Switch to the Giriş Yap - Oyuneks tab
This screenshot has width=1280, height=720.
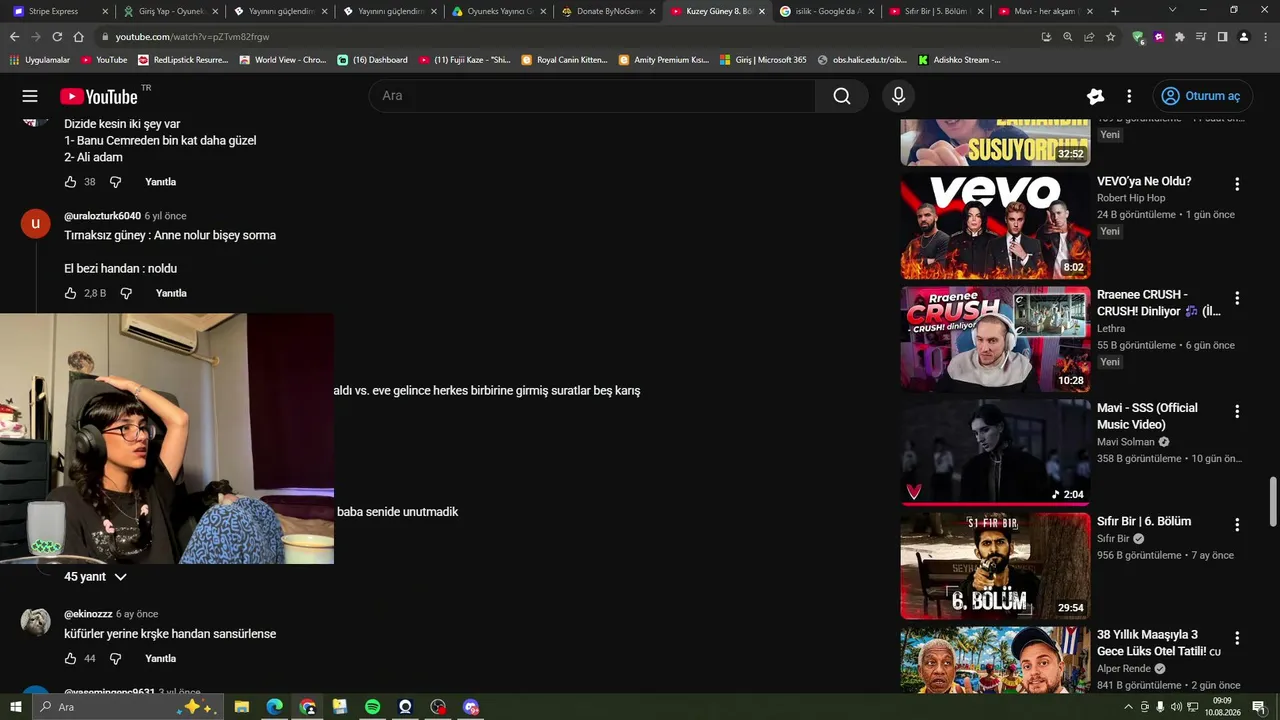(171, 11)
